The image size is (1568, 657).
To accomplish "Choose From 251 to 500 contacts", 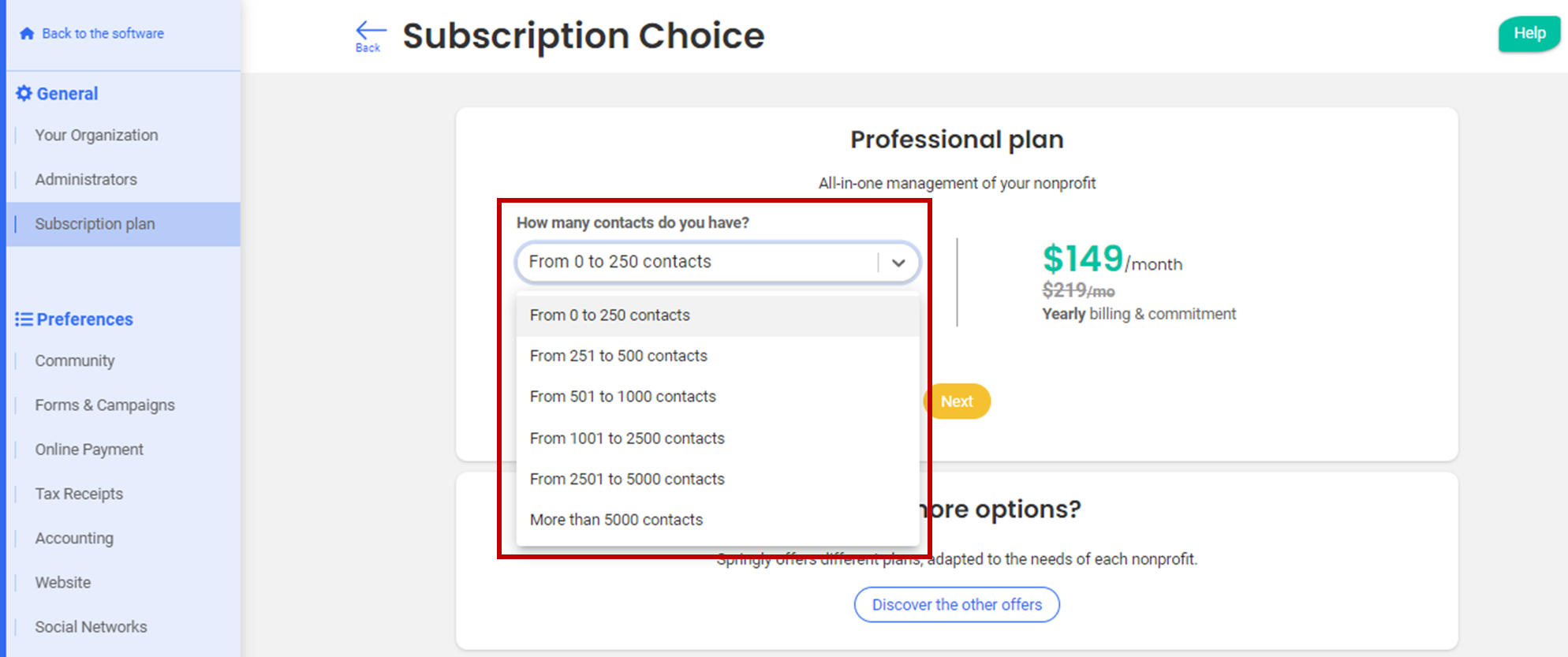I will (618, 356).
